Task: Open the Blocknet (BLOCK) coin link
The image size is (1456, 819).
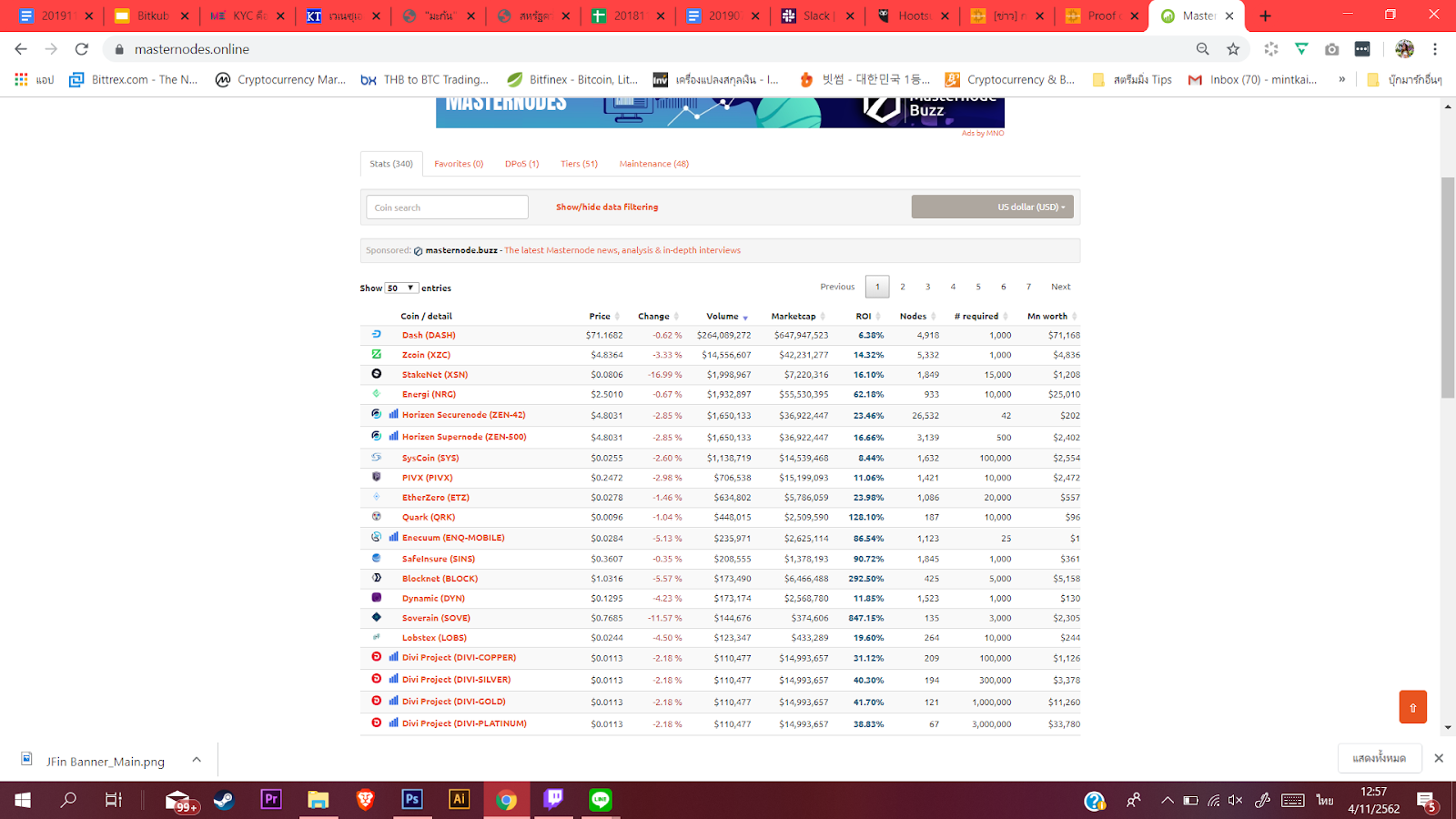Action: pos(440,579)
